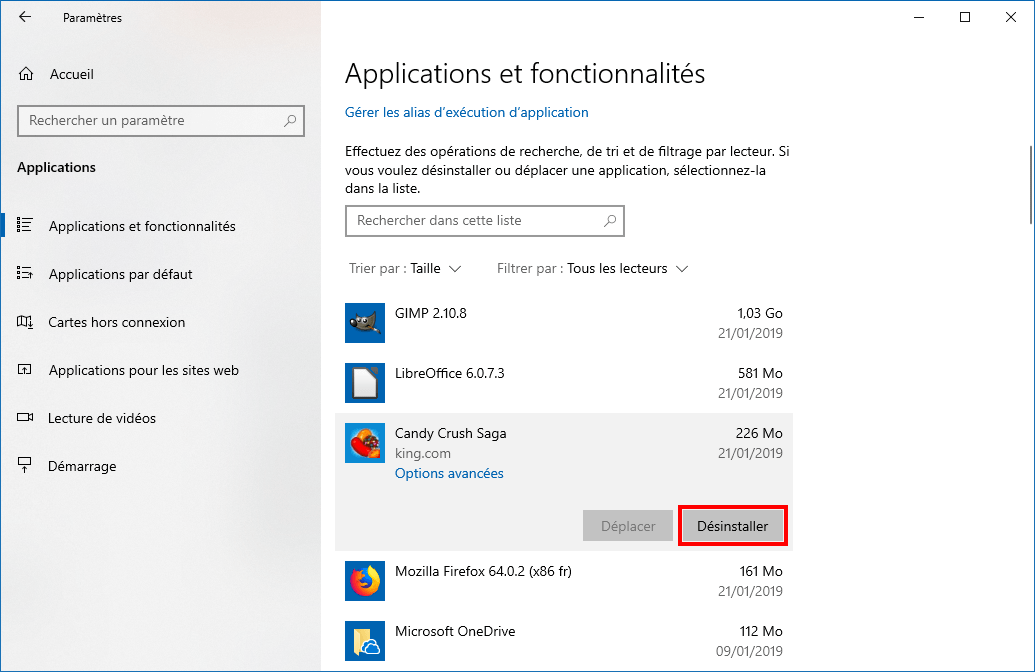Image resolution: width=1035 pixels, height=672 pixels.
Task: Click the 09/01/2019 date of OneDrive
Action: click(x=750, y=652)
